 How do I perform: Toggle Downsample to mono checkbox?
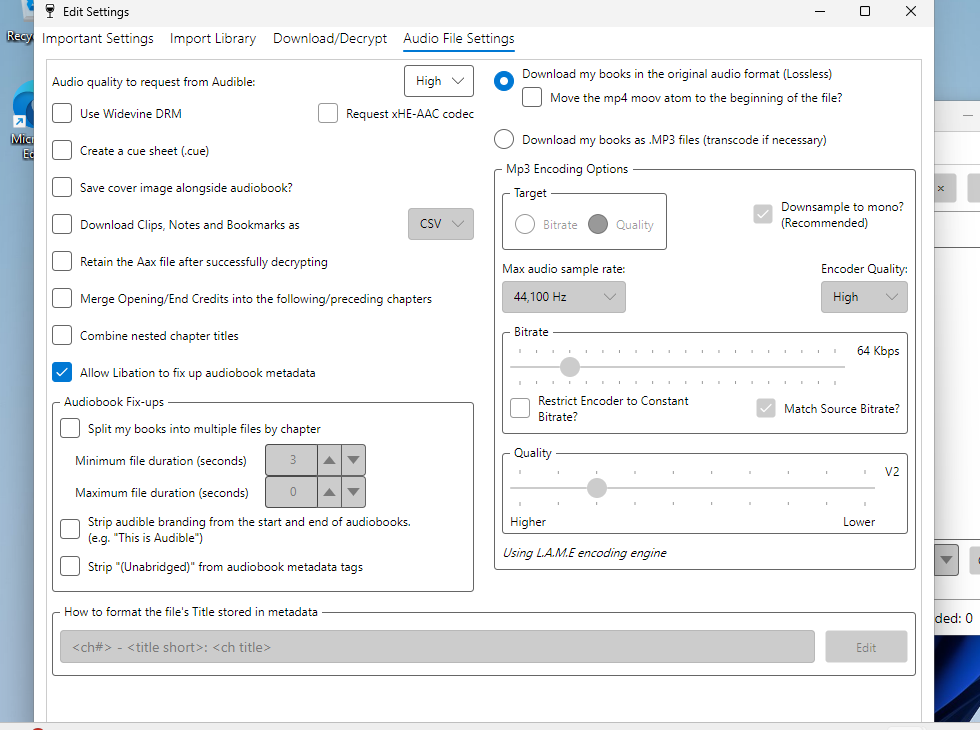coord(763,214)
